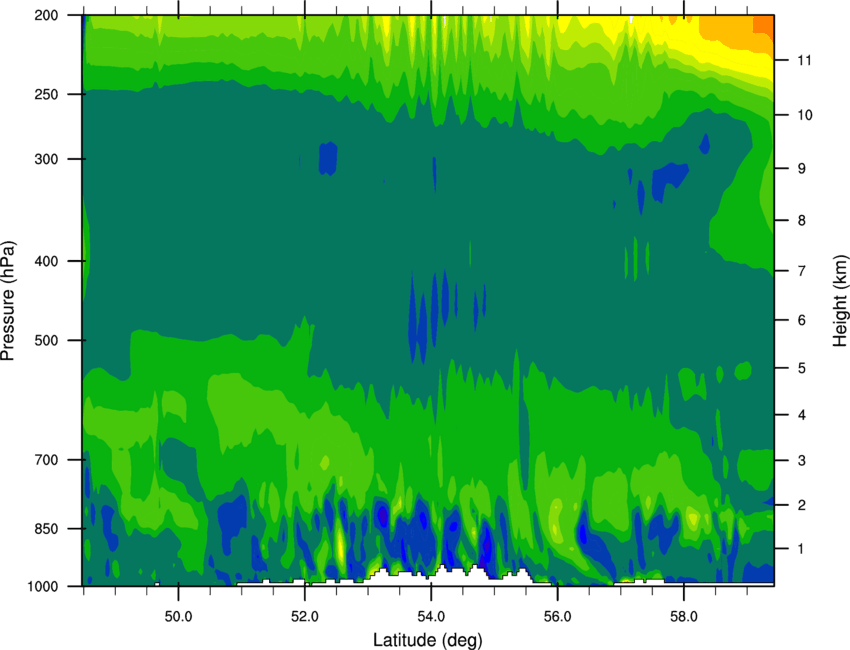Select the Latitude (deg) axis title
The image size is (850, 650).
[x=428, y=640]
